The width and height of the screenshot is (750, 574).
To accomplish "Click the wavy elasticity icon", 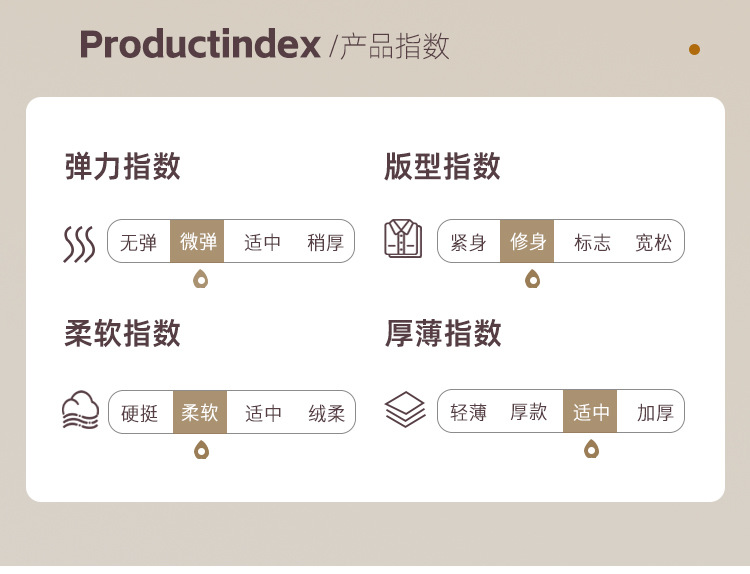I will point(79,243).
